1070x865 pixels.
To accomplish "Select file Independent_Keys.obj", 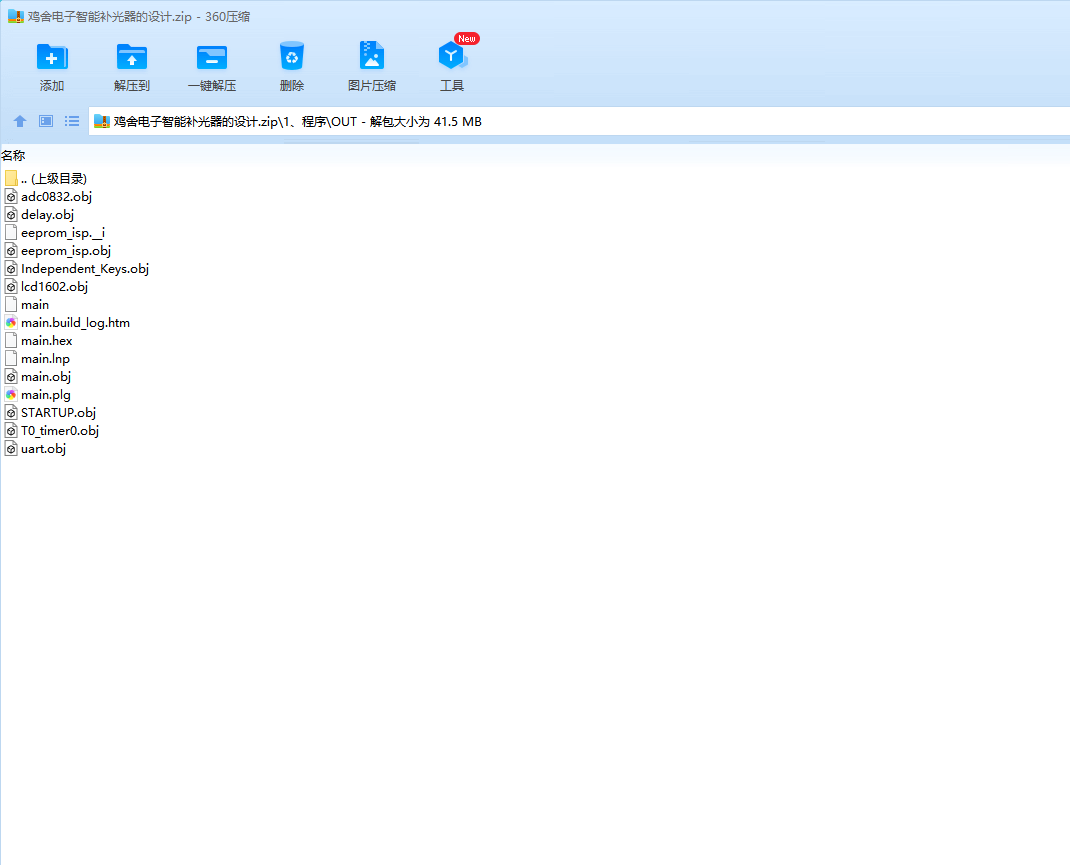I will (x=85, y=269).
